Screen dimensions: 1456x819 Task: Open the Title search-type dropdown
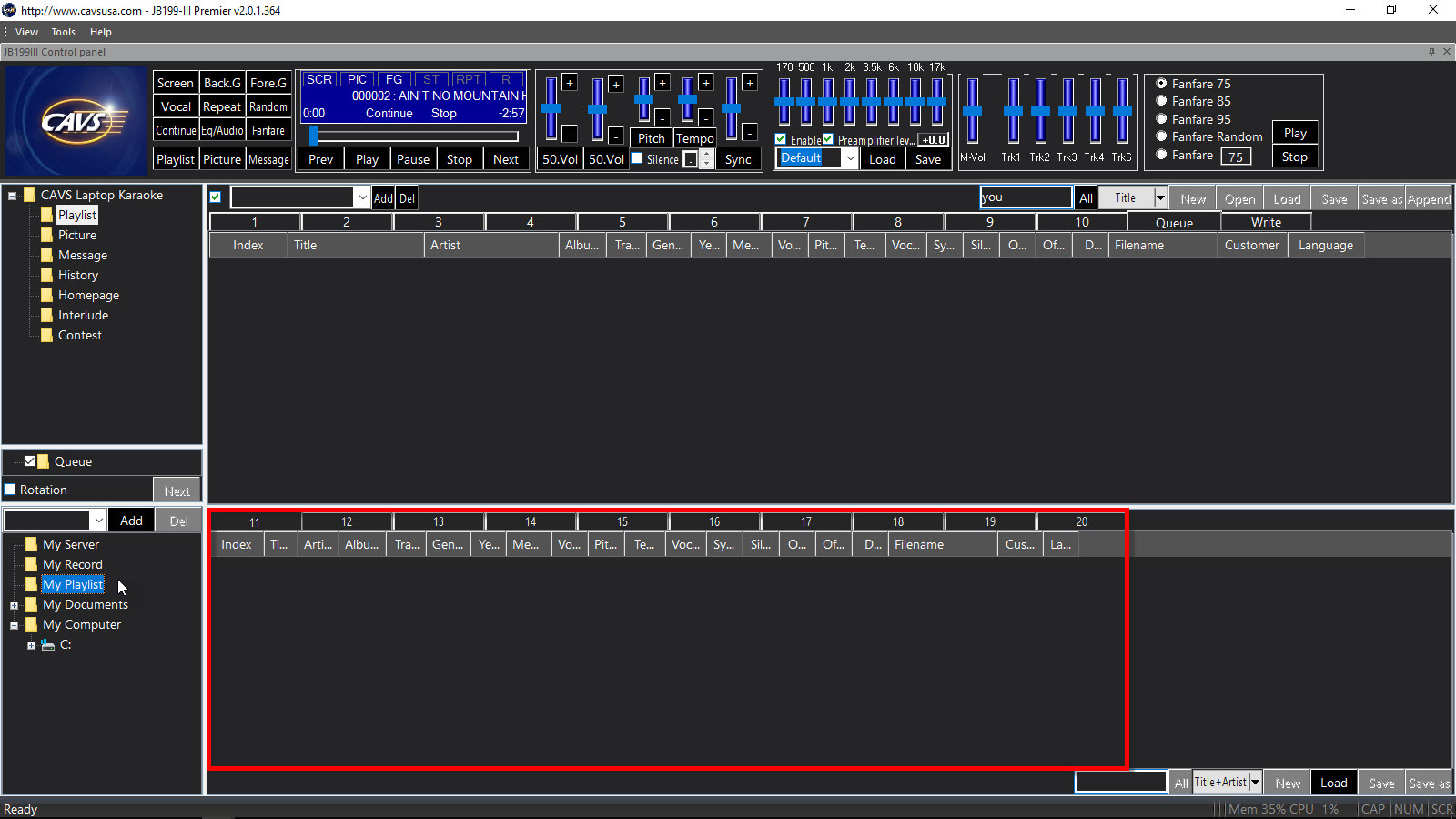click(x=1160, y=197)
